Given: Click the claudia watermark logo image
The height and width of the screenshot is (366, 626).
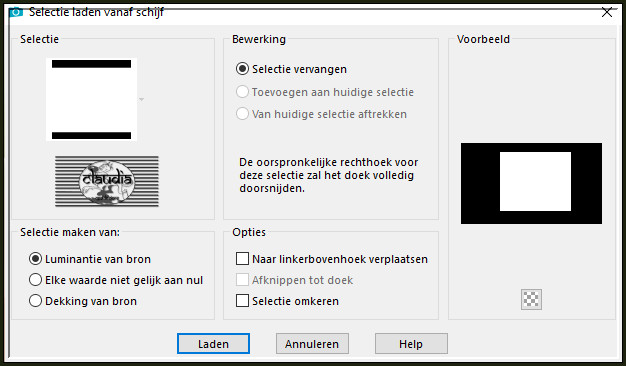Looking at the screenshot, I should [x=107, y=181].
